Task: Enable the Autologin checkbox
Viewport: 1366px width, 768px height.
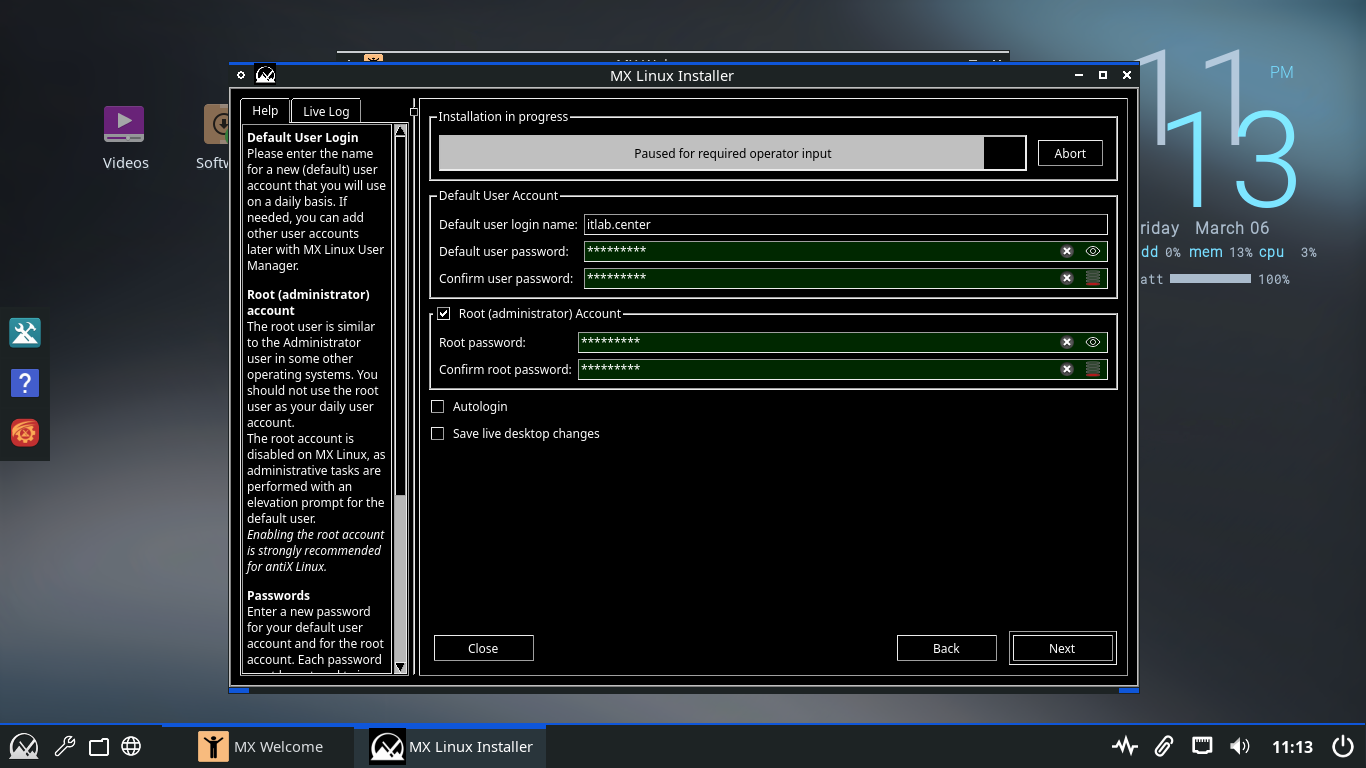Action: click(x=437, y=407)
